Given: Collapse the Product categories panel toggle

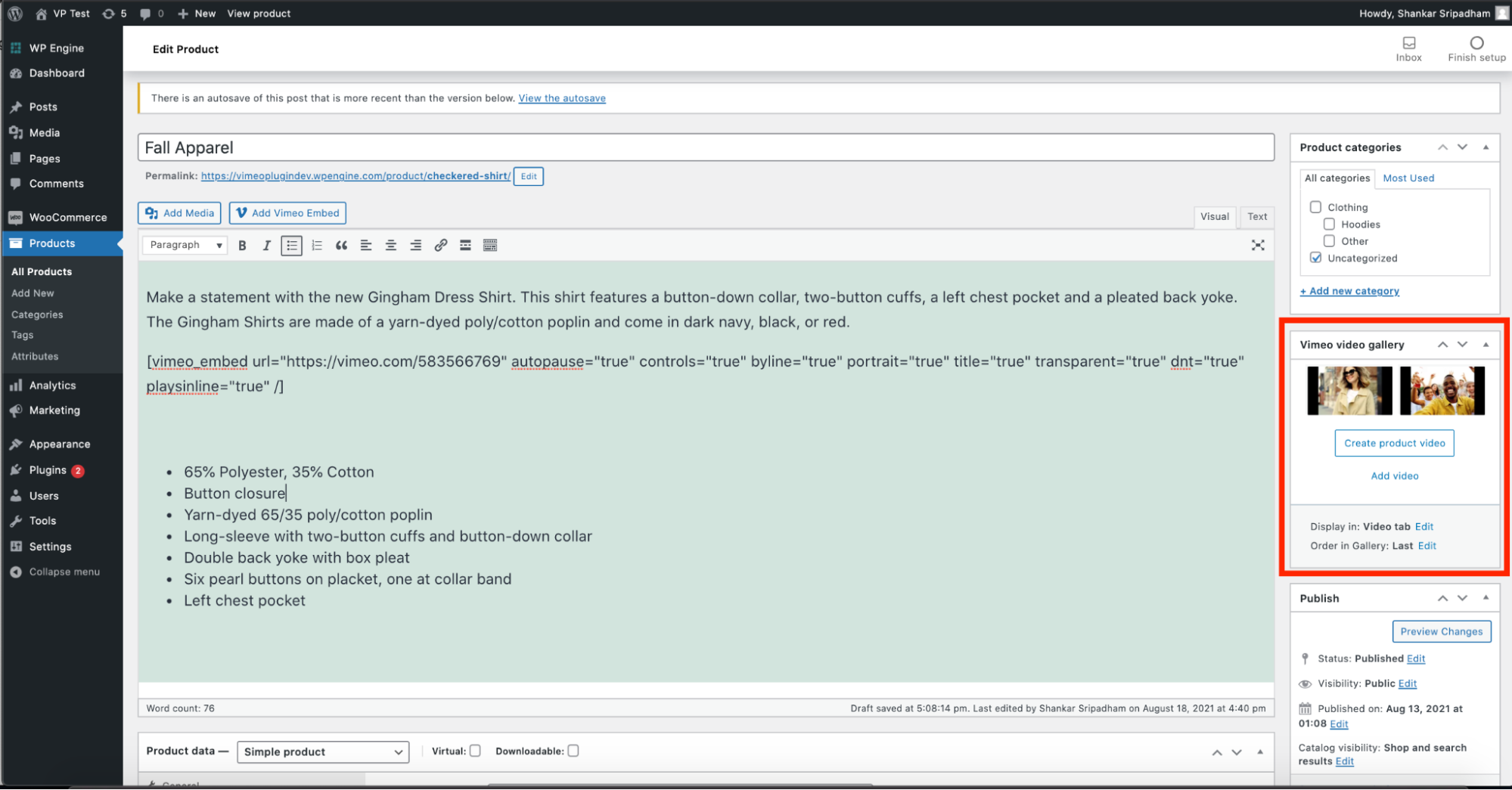Looking at the screenshot, I should tap(1486, 147).
